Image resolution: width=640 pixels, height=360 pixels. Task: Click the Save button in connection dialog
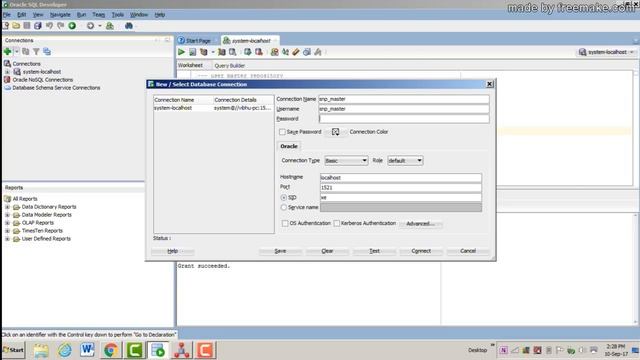[280, 251]
